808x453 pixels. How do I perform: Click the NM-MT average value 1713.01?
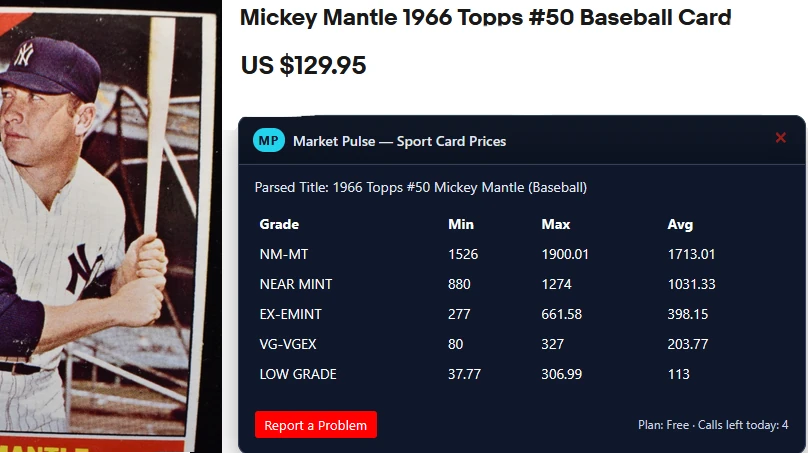tap(691, 254)
